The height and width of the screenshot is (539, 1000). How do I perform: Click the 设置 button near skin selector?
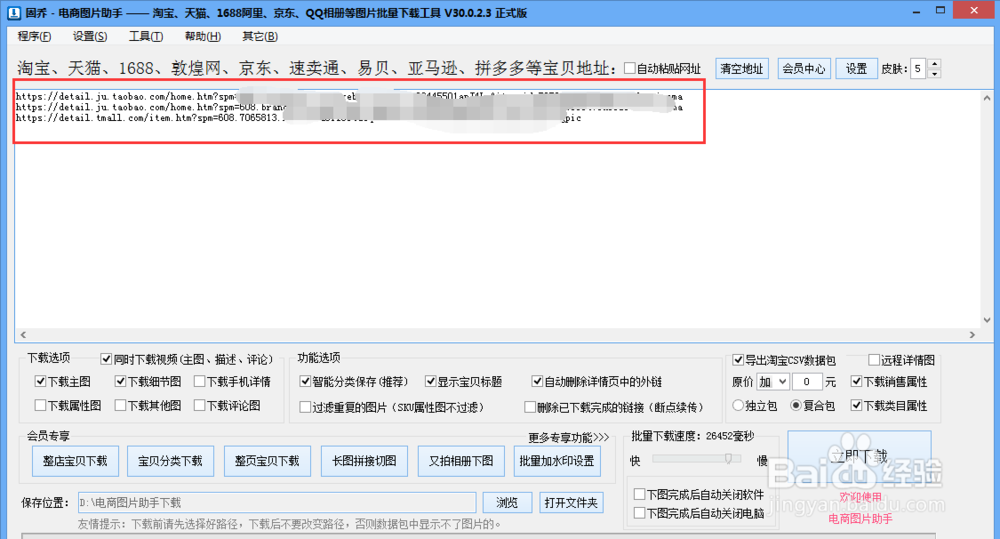click(x=856, y=68)
